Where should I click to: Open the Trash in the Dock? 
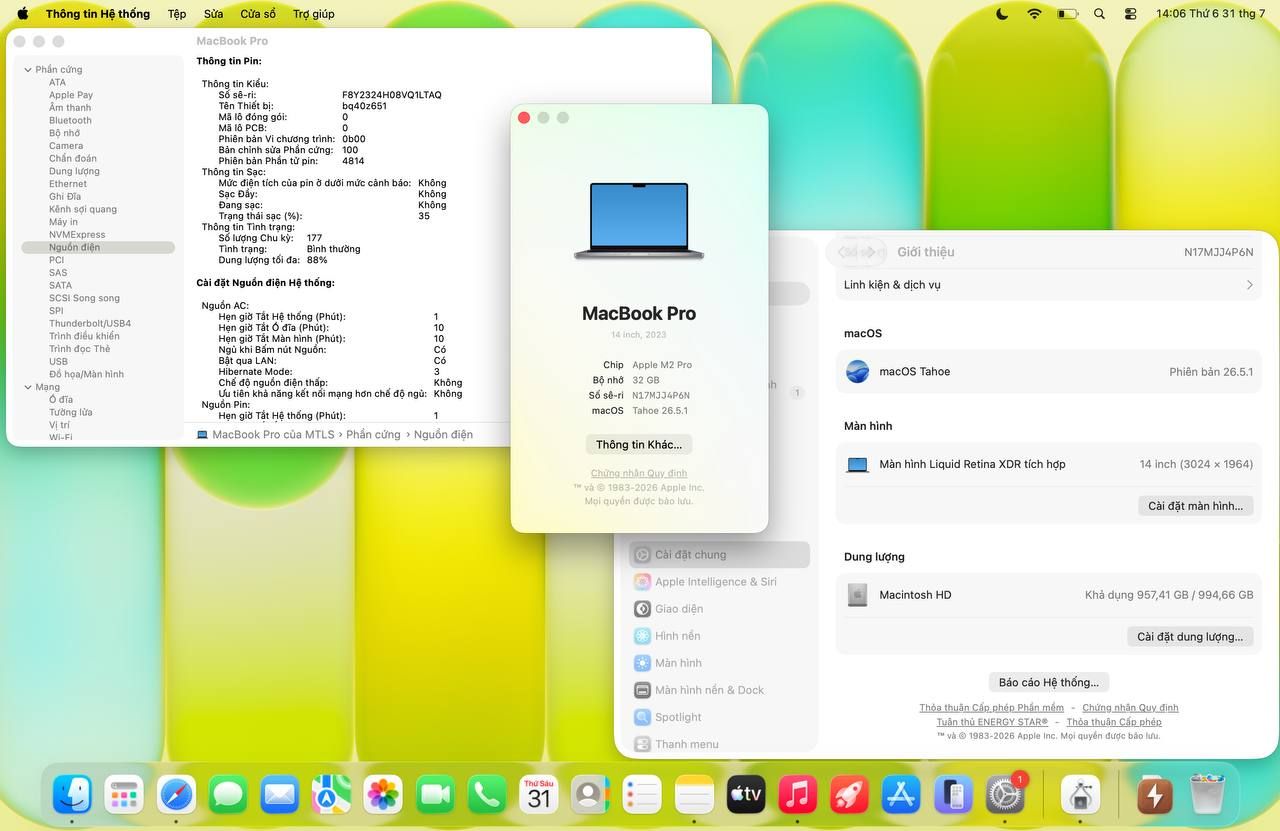point(1207,795)
